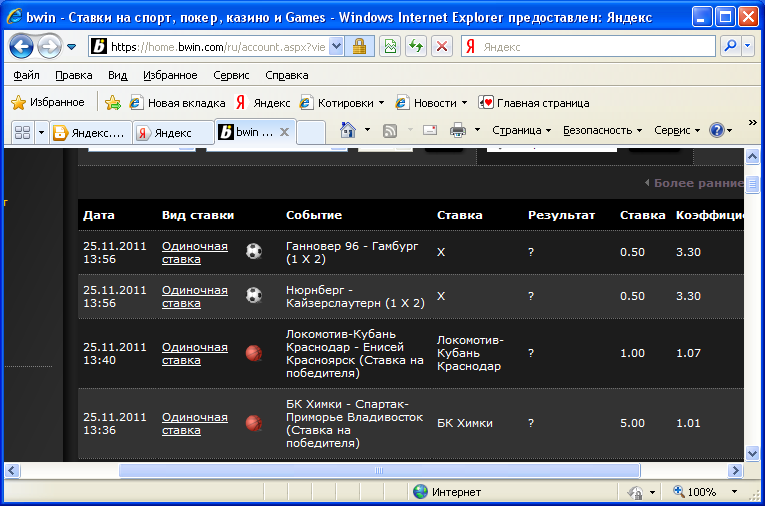The image size is (765, 506).
Task: Click vertical scrollbar down arrow
Action: [752, 453]
